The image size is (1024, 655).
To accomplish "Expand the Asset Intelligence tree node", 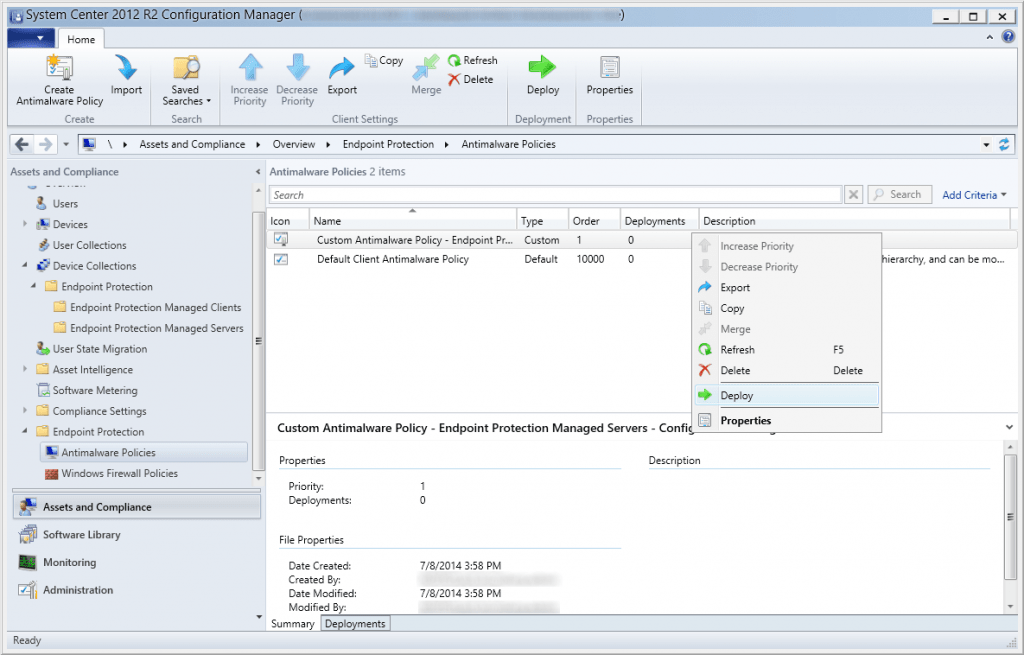I will coord(25,369).
